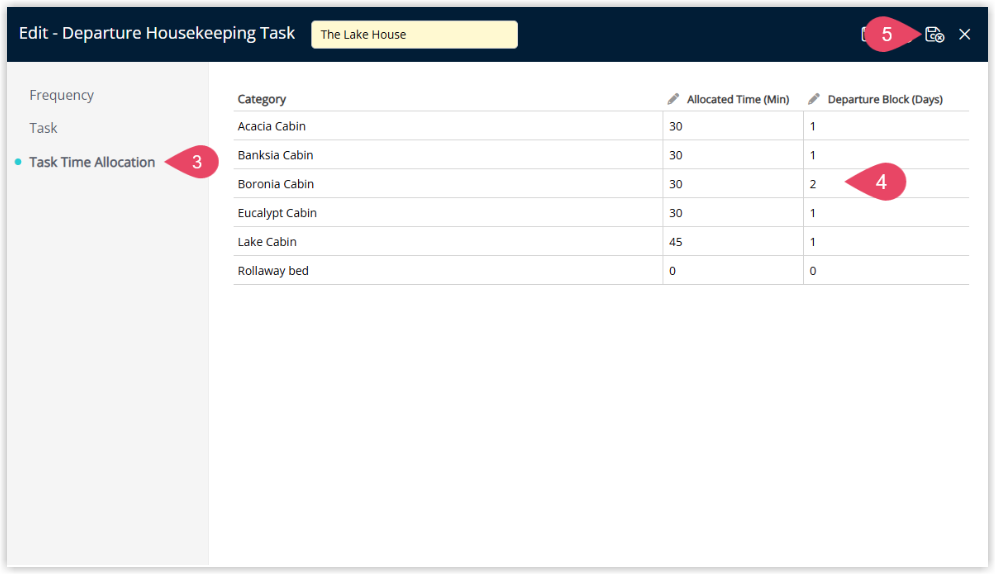Edit Banksia Cabin departure block cell

(x=885, y=155)
